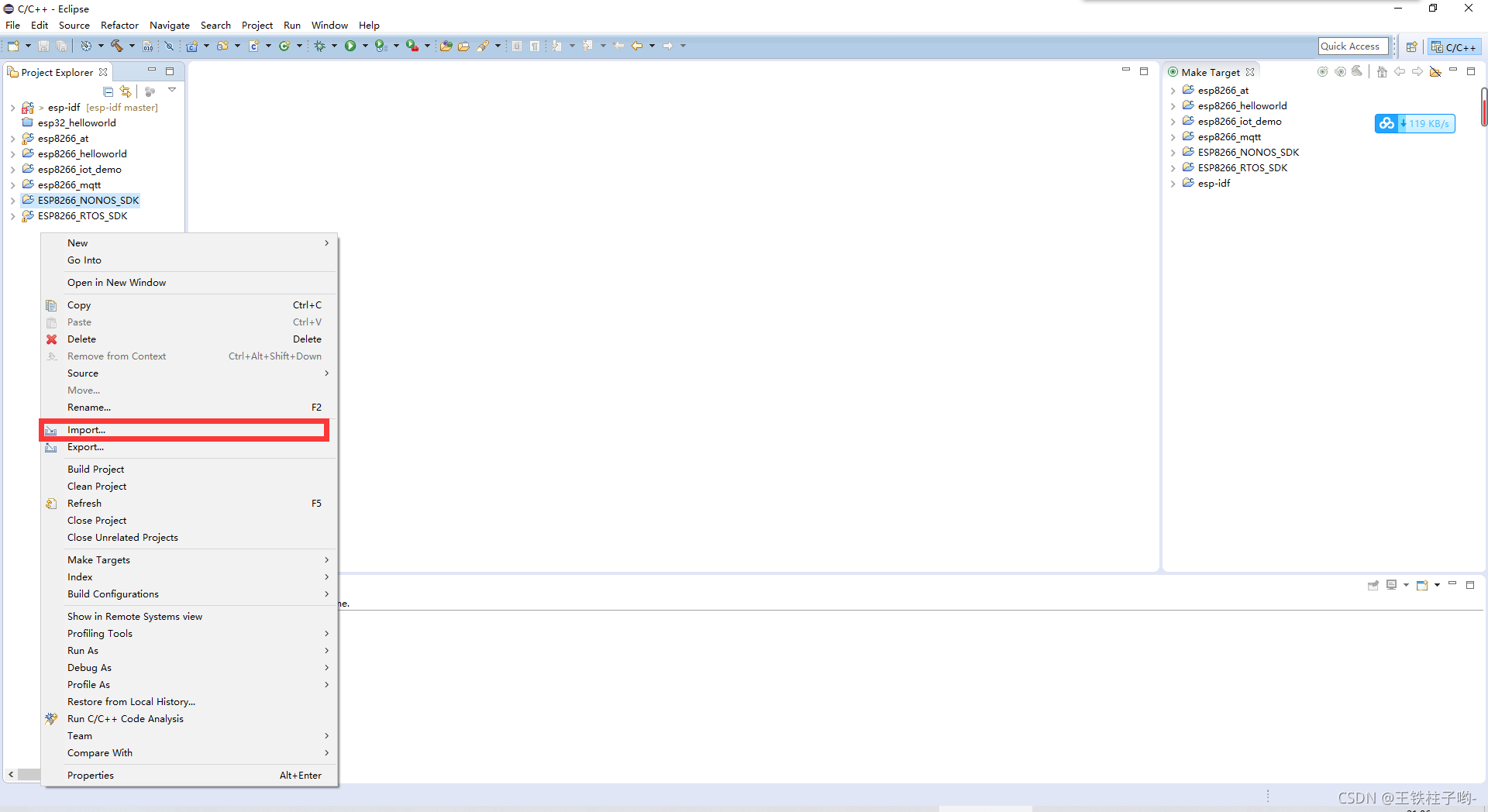The height and width of the screenshot is (812, 1488).
Task: Select Clean Project in context menu
Action: coord(189,487)
